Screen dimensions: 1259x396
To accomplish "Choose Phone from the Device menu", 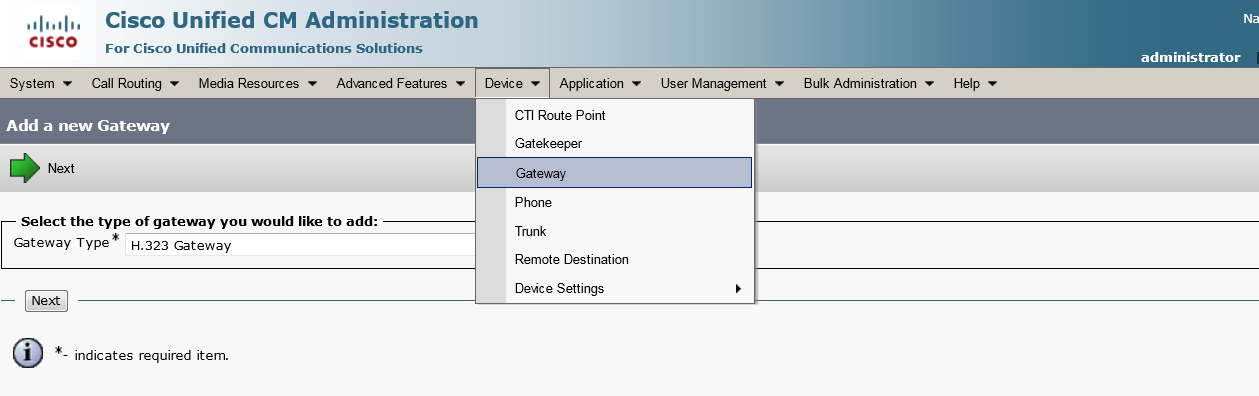I will [x=614, y=202].
